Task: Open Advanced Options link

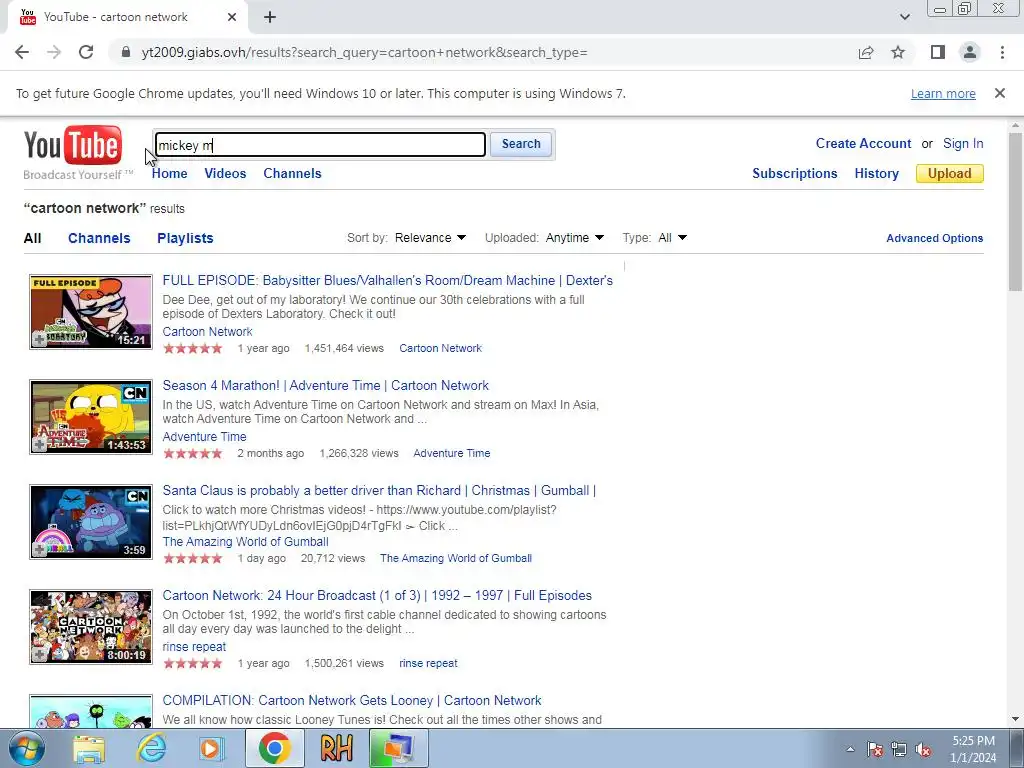Action: click(935, 238)
